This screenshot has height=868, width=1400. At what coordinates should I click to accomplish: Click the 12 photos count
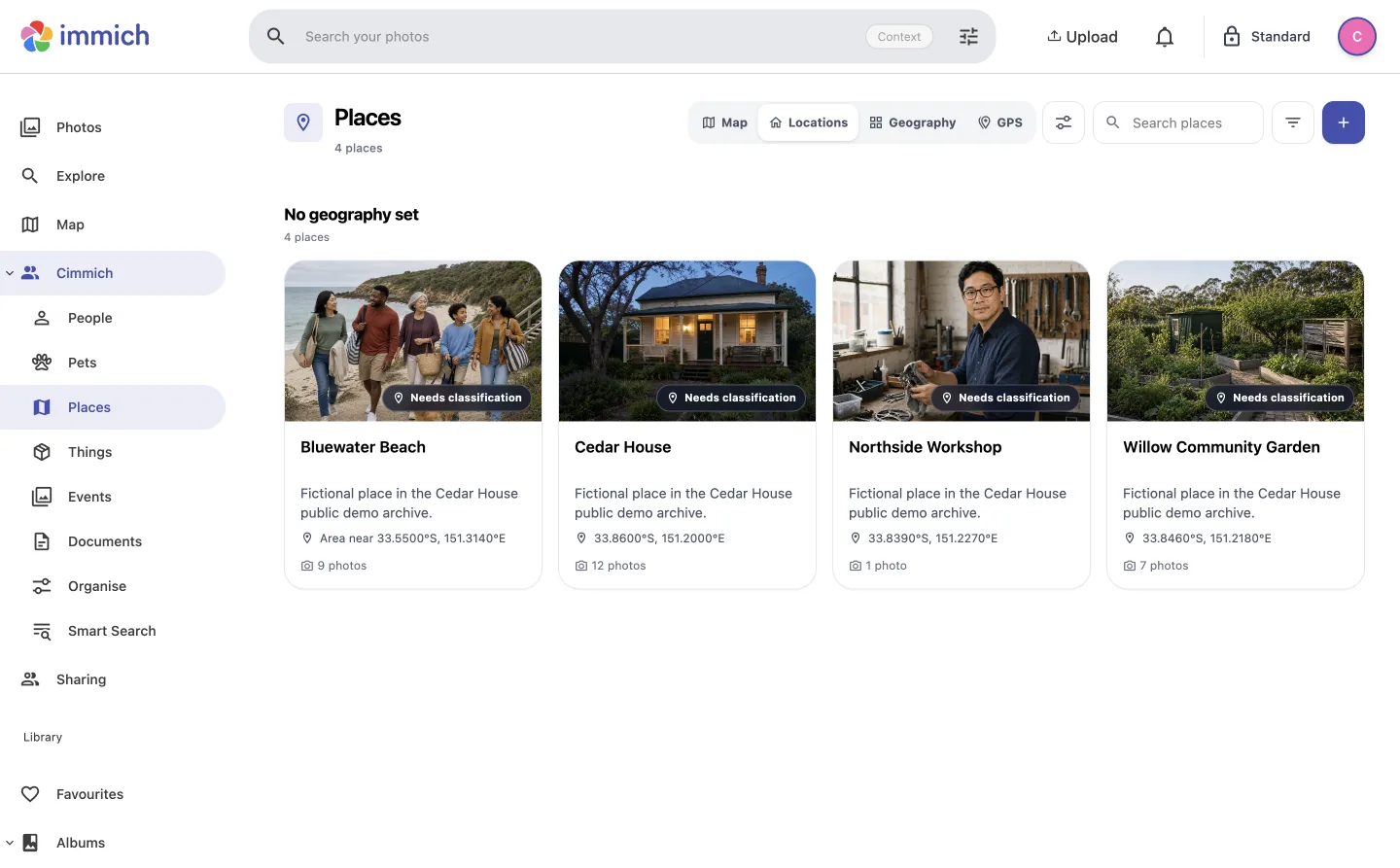coord(611,566)
